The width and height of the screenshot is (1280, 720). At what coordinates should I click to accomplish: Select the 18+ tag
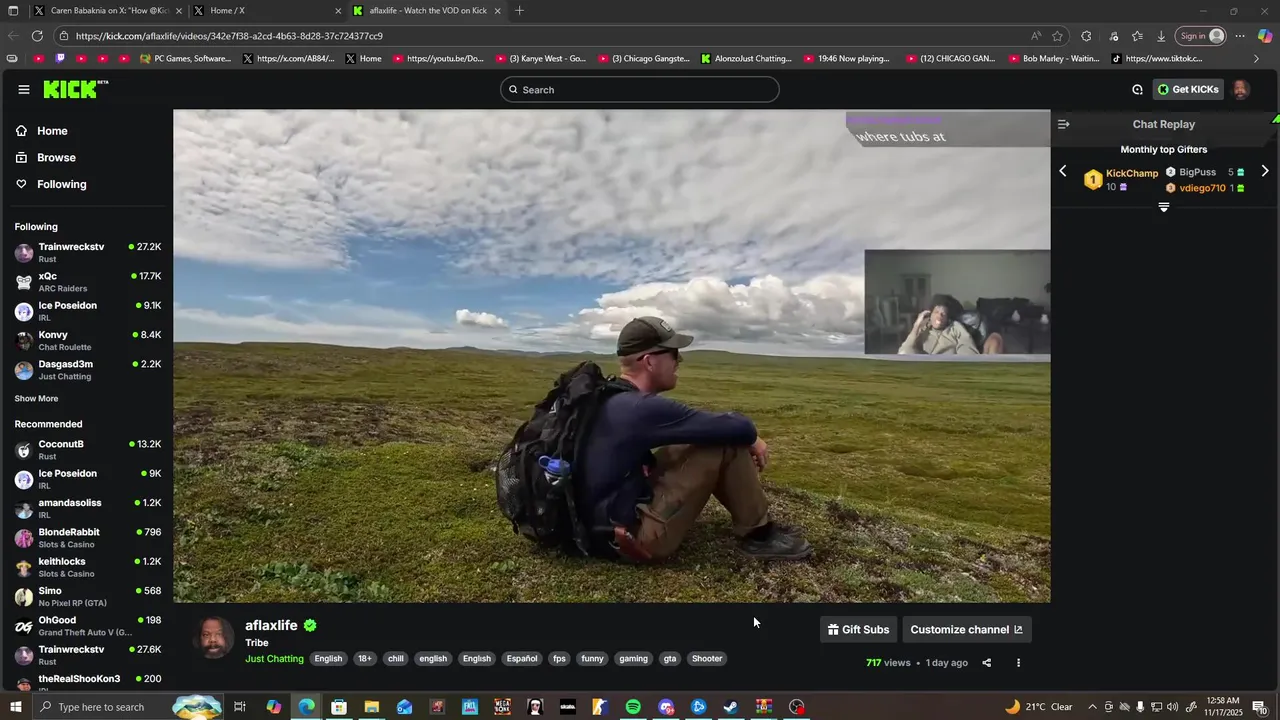pos(365,659)
